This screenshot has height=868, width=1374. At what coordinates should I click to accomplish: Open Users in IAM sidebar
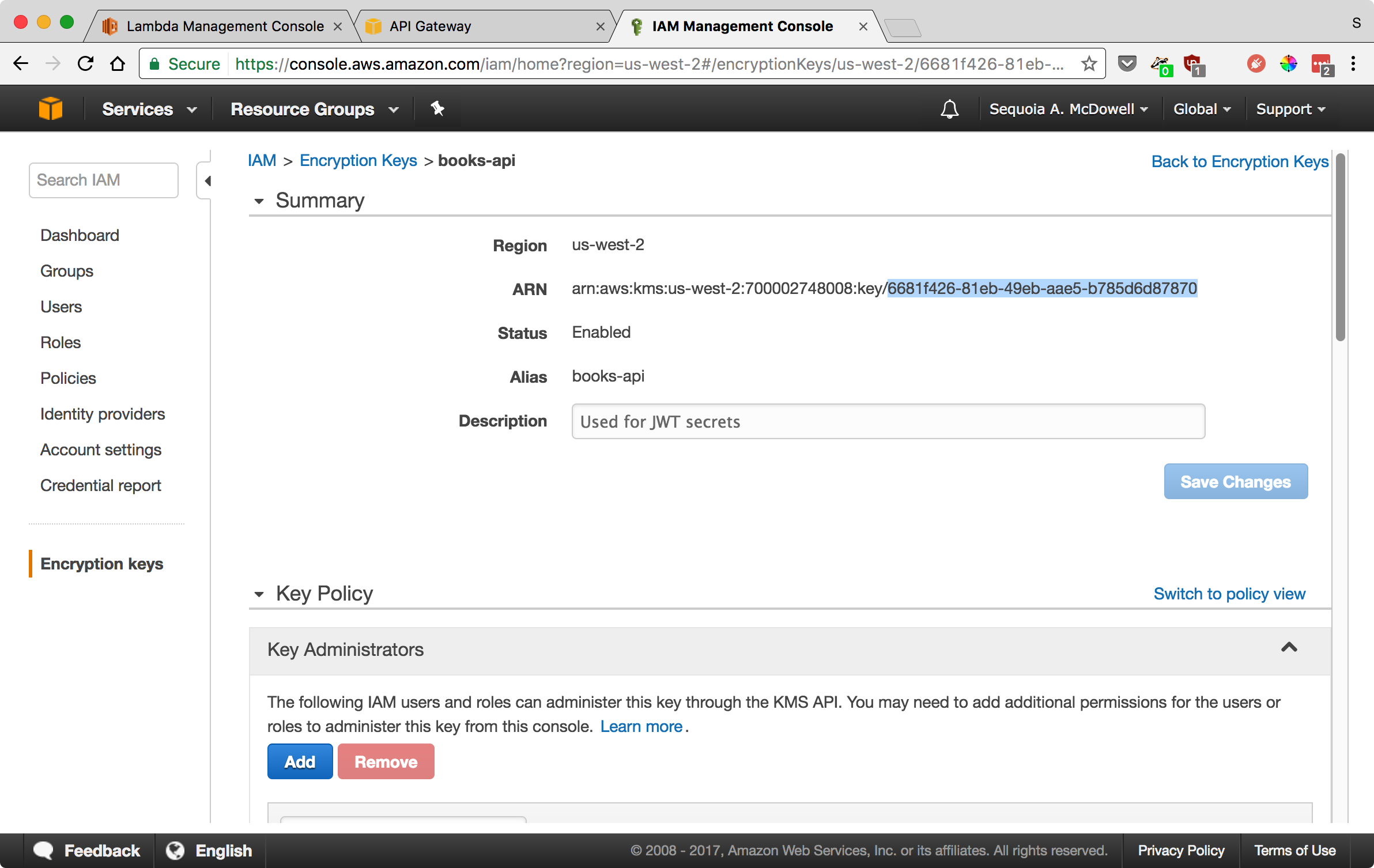(x=61, y=307)
